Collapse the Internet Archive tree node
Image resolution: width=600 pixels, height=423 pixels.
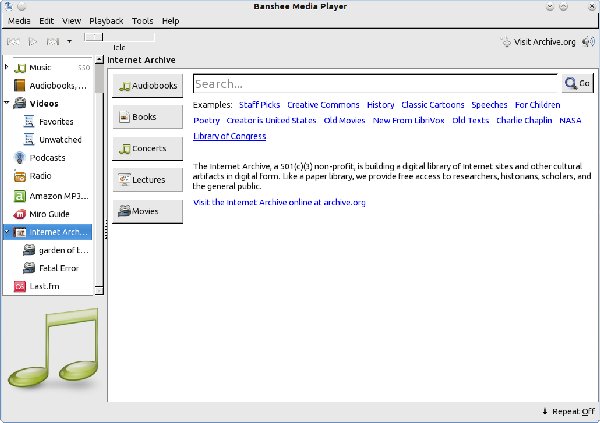coord(7,231)
